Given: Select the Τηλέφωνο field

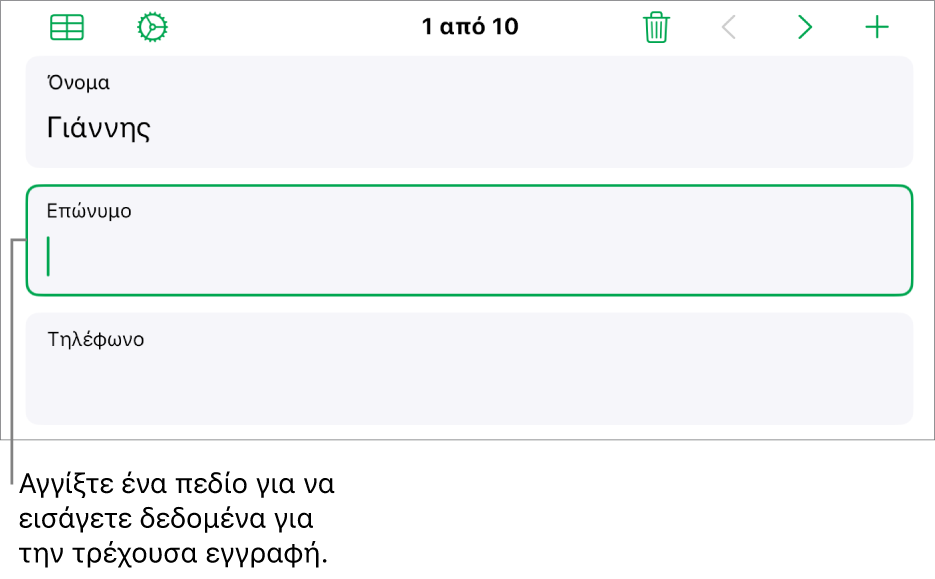Looking at the screenshot, I should point(469,369).
